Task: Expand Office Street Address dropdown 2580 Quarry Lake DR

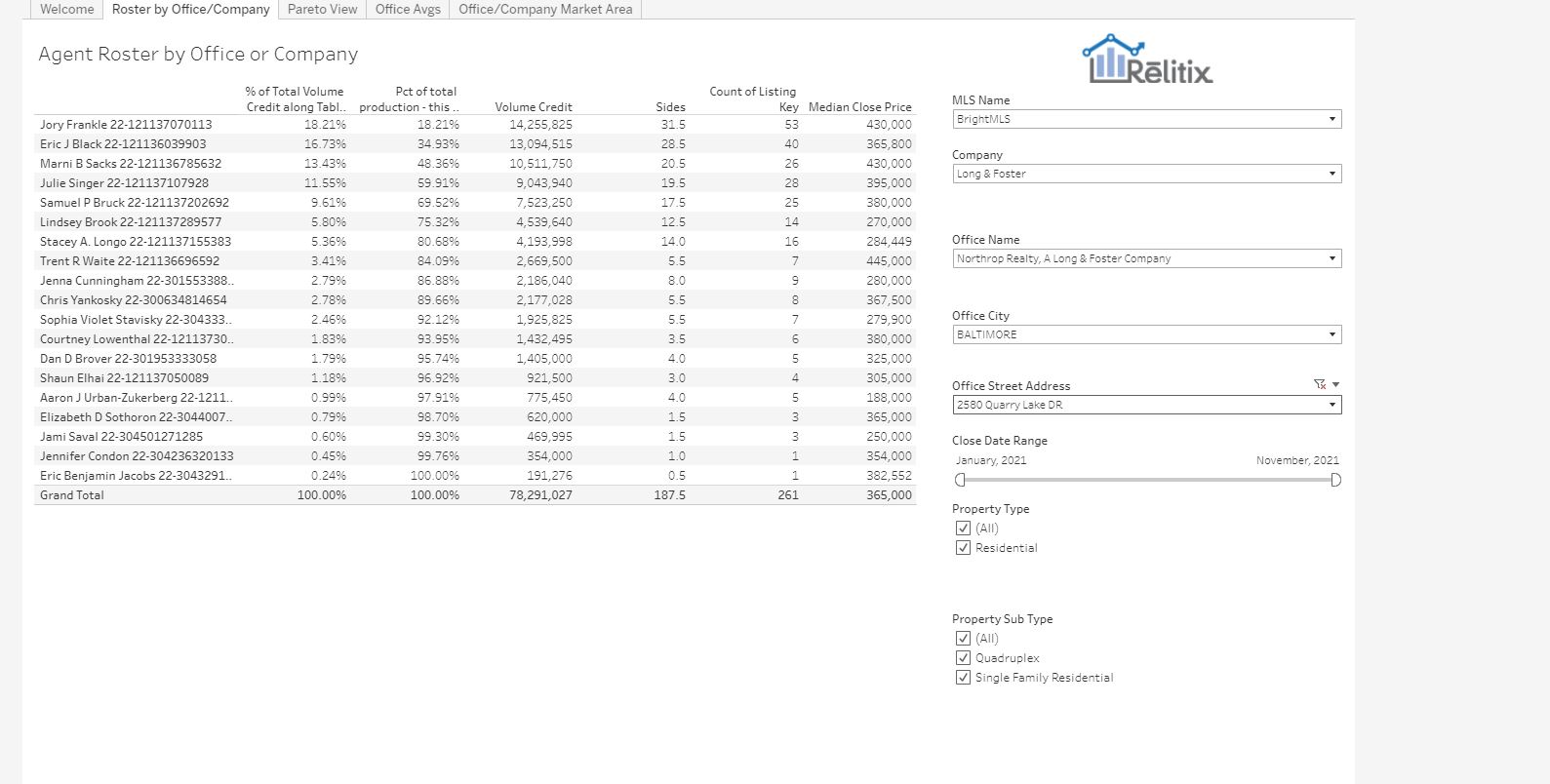Action: (x=1146, y=405)
